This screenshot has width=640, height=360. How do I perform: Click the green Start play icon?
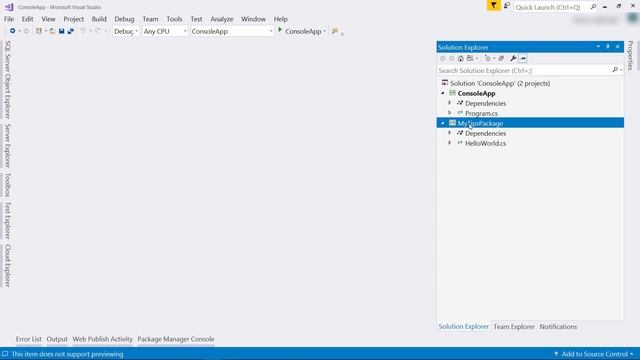[280, 30]
